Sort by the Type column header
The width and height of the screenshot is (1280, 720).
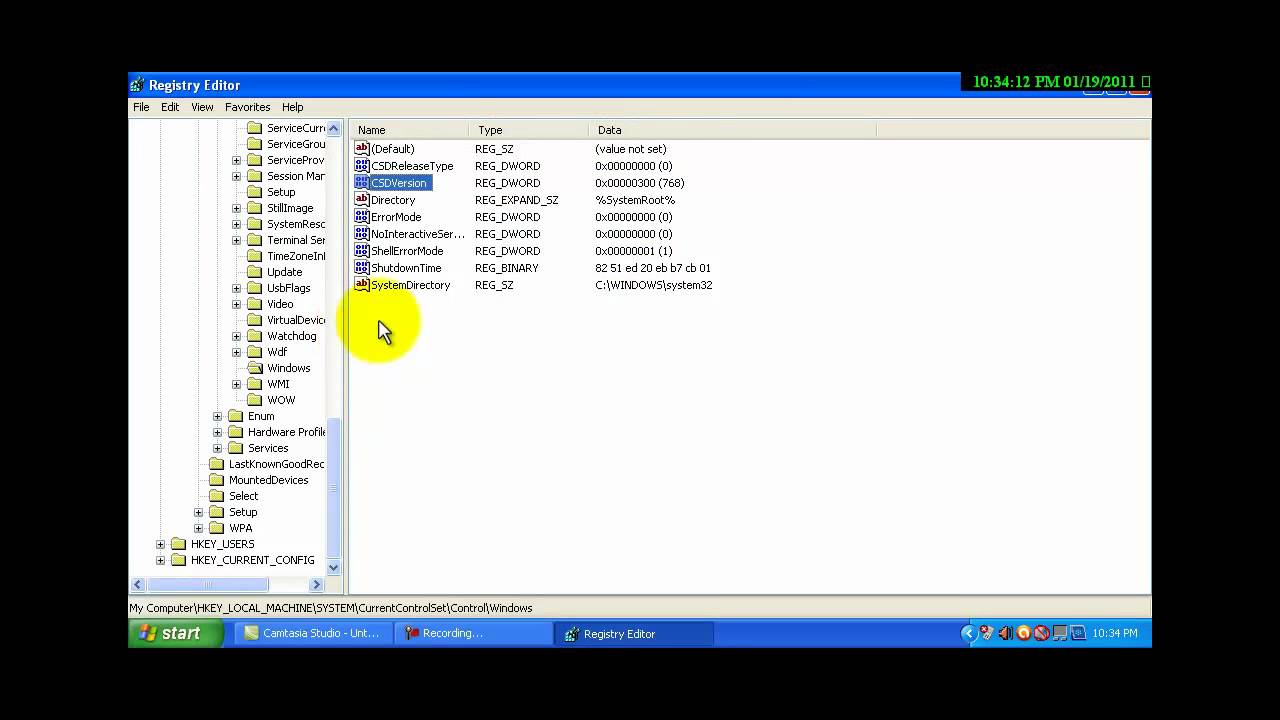529,130
